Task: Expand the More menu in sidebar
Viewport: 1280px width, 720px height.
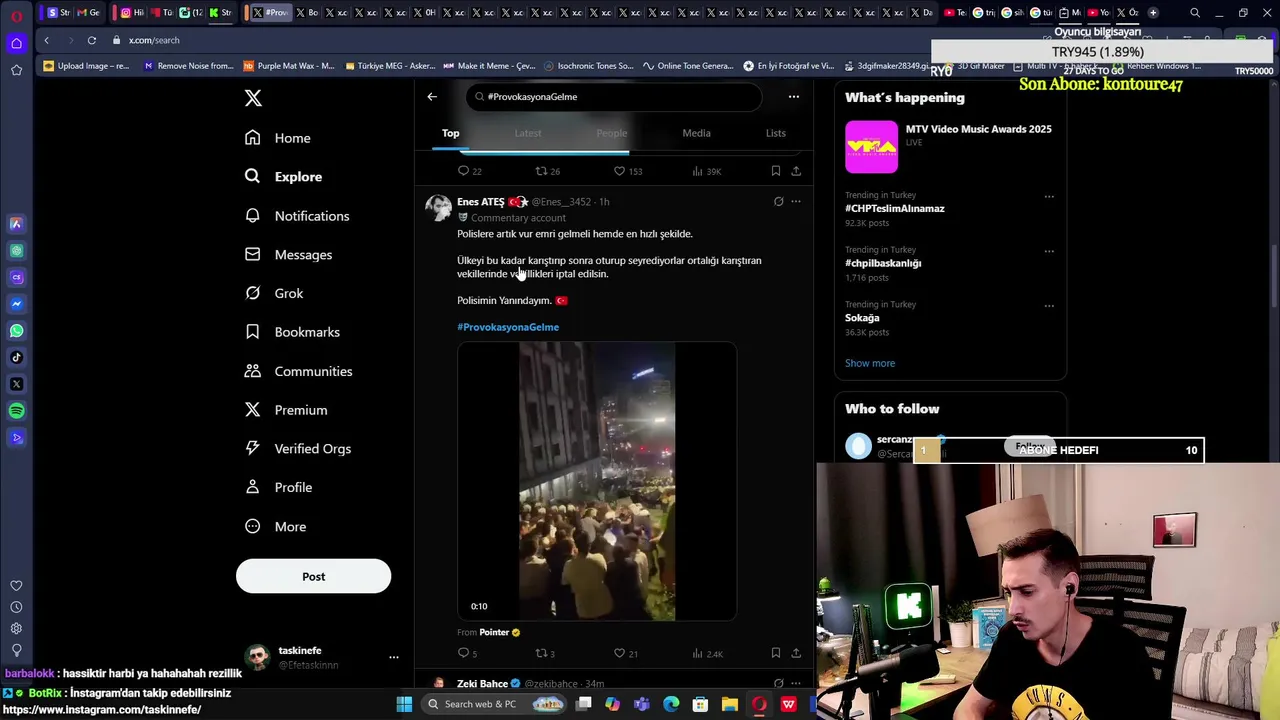Action: tap(275, 526)
